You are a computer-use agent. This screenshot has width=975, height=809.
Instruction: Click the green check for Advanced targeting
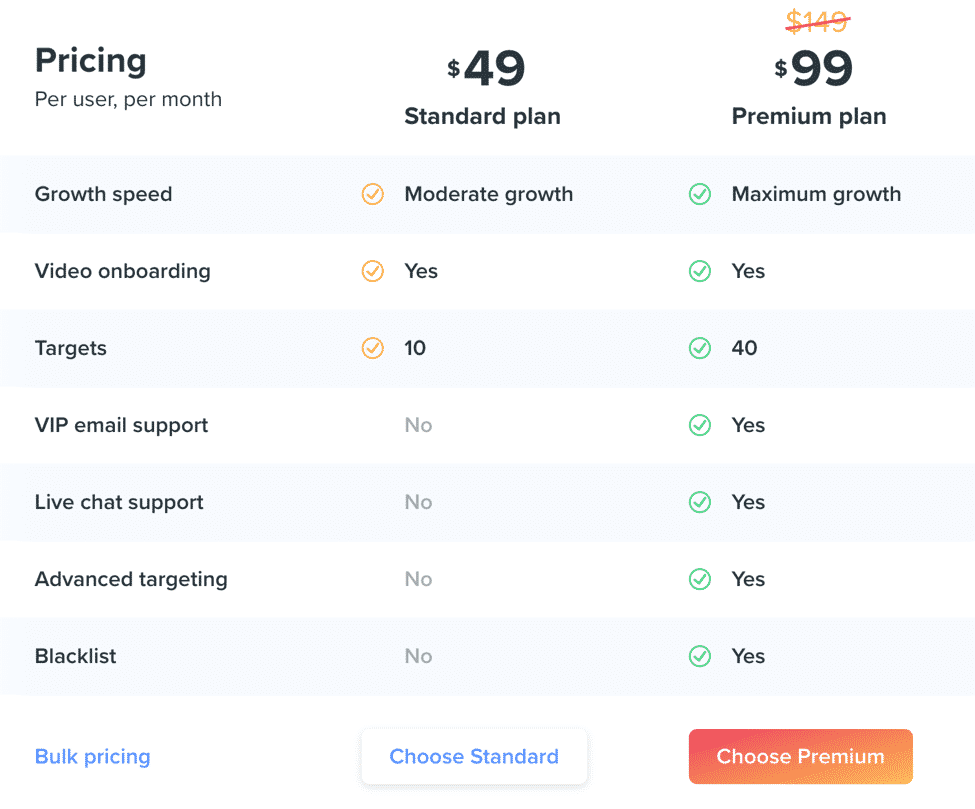tap(700, 579)
